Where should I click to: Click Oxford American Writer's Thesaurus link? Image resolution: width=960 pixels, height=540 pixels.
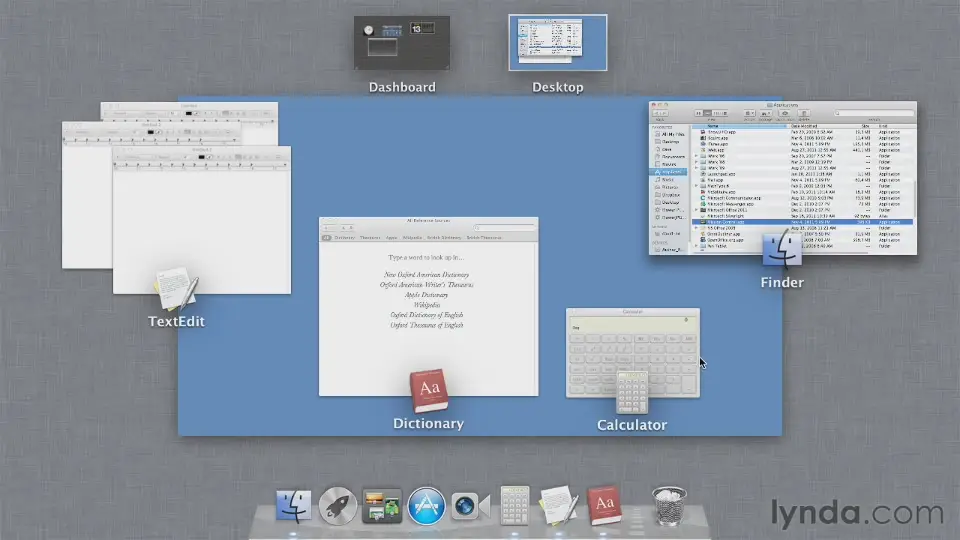click(426, 285)
